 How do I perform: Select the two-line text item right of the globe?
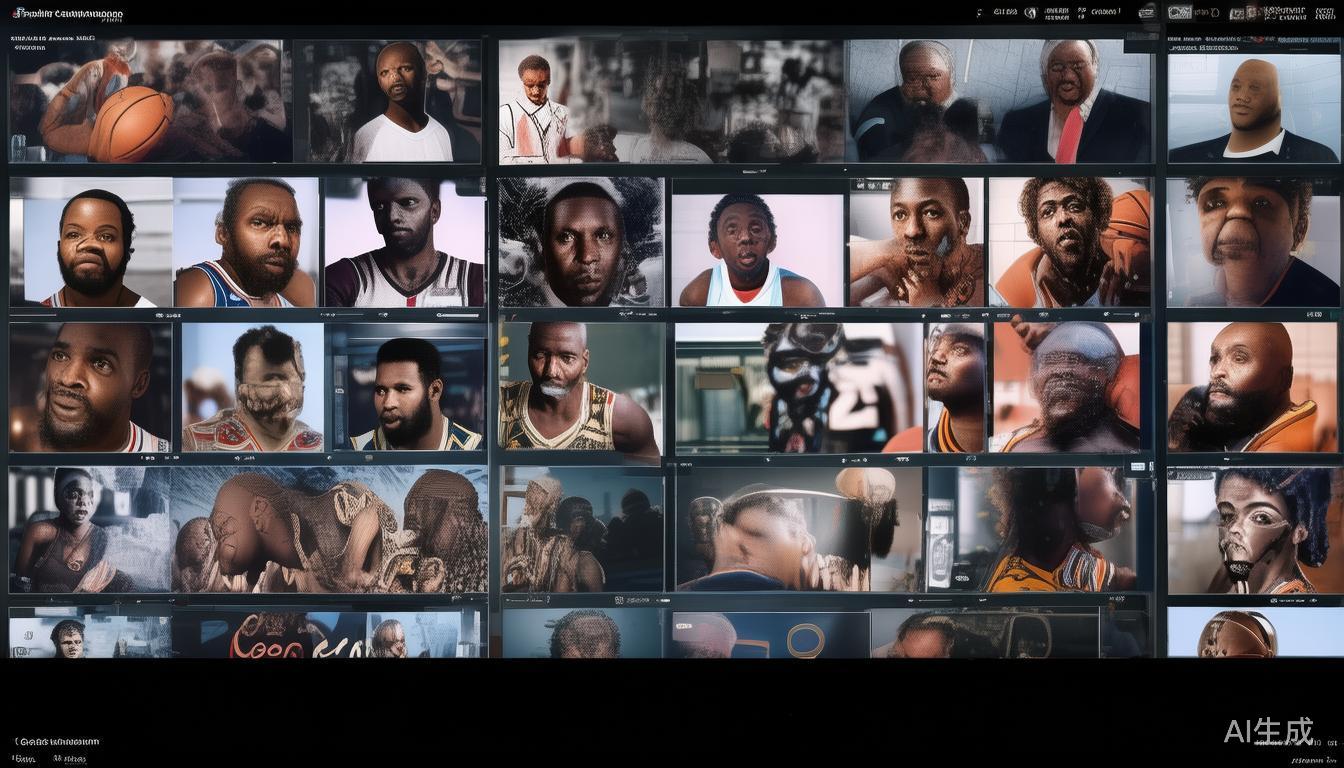click(x=1056, y=13)
